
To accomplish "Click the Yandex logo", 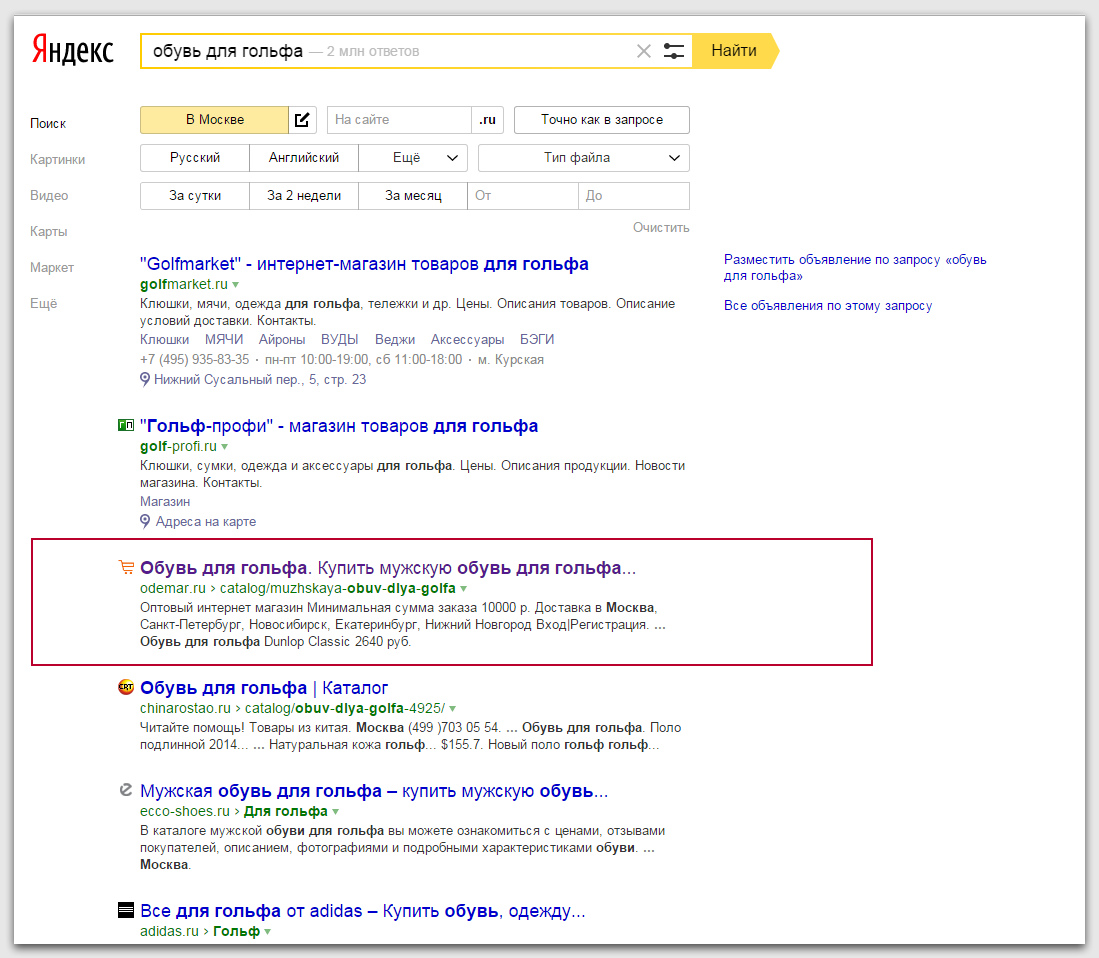I will [x=72, y=50].
